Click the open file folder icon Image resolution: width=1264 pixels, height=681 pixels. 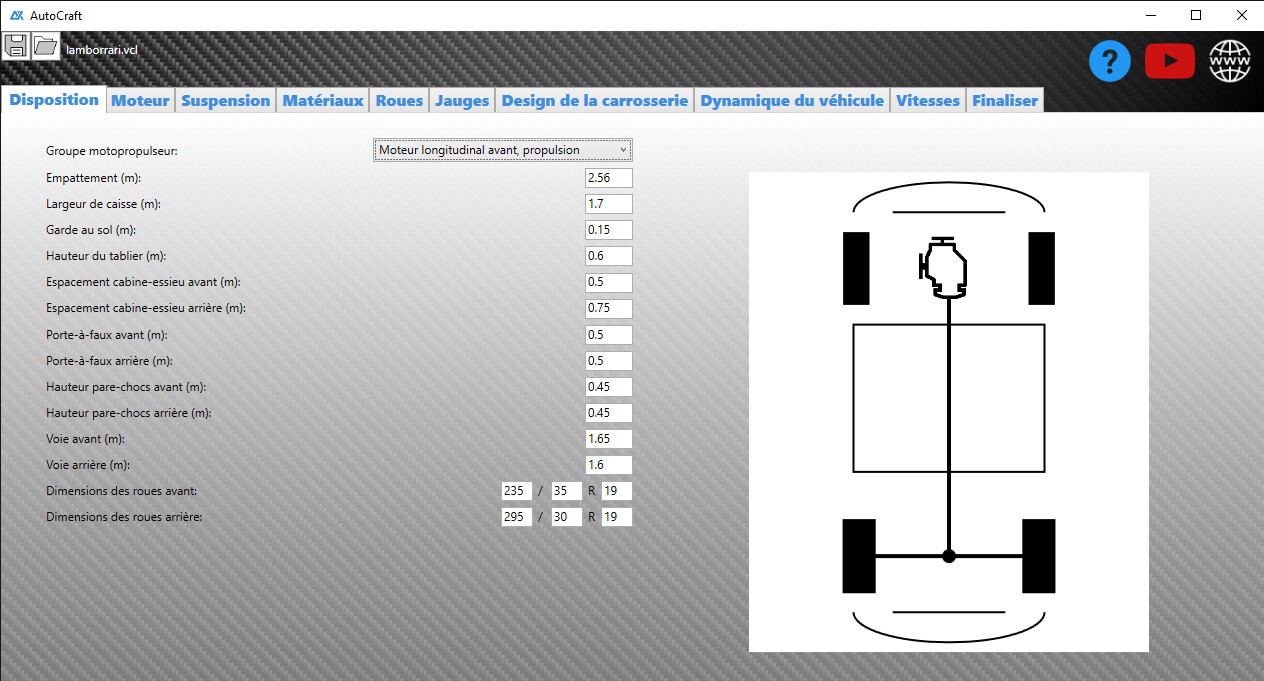(46, 46)
